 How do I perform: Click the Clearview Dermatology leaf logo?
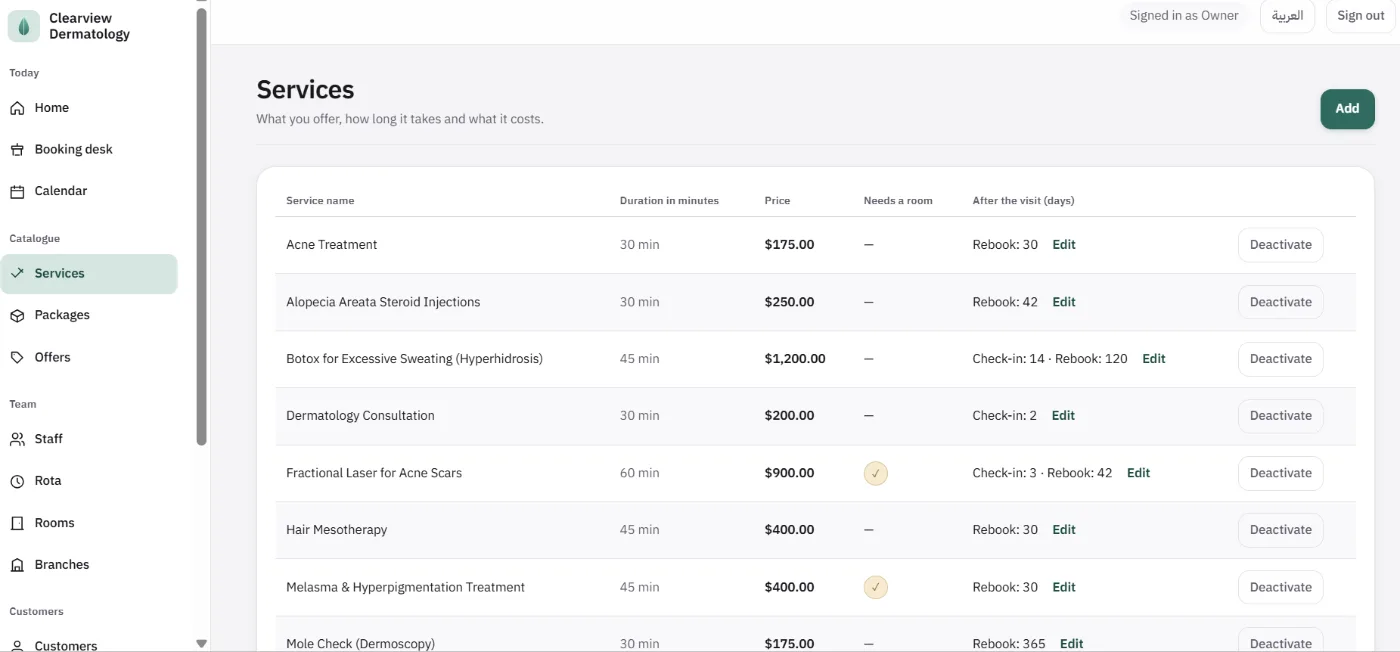click(x=24, y=26)
